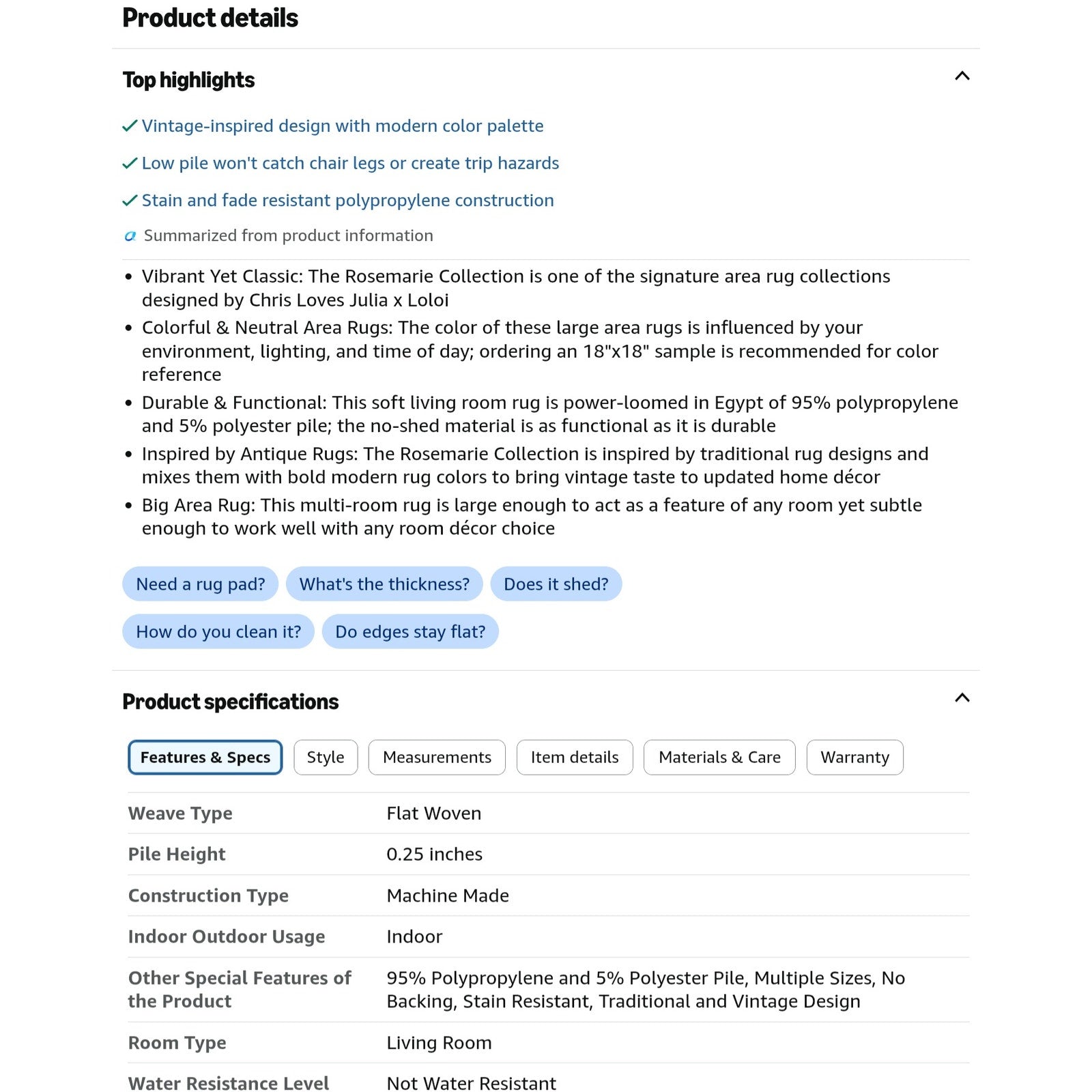Open Low pile won't catch chair legs link
1092x1092 pixels.
350,164
